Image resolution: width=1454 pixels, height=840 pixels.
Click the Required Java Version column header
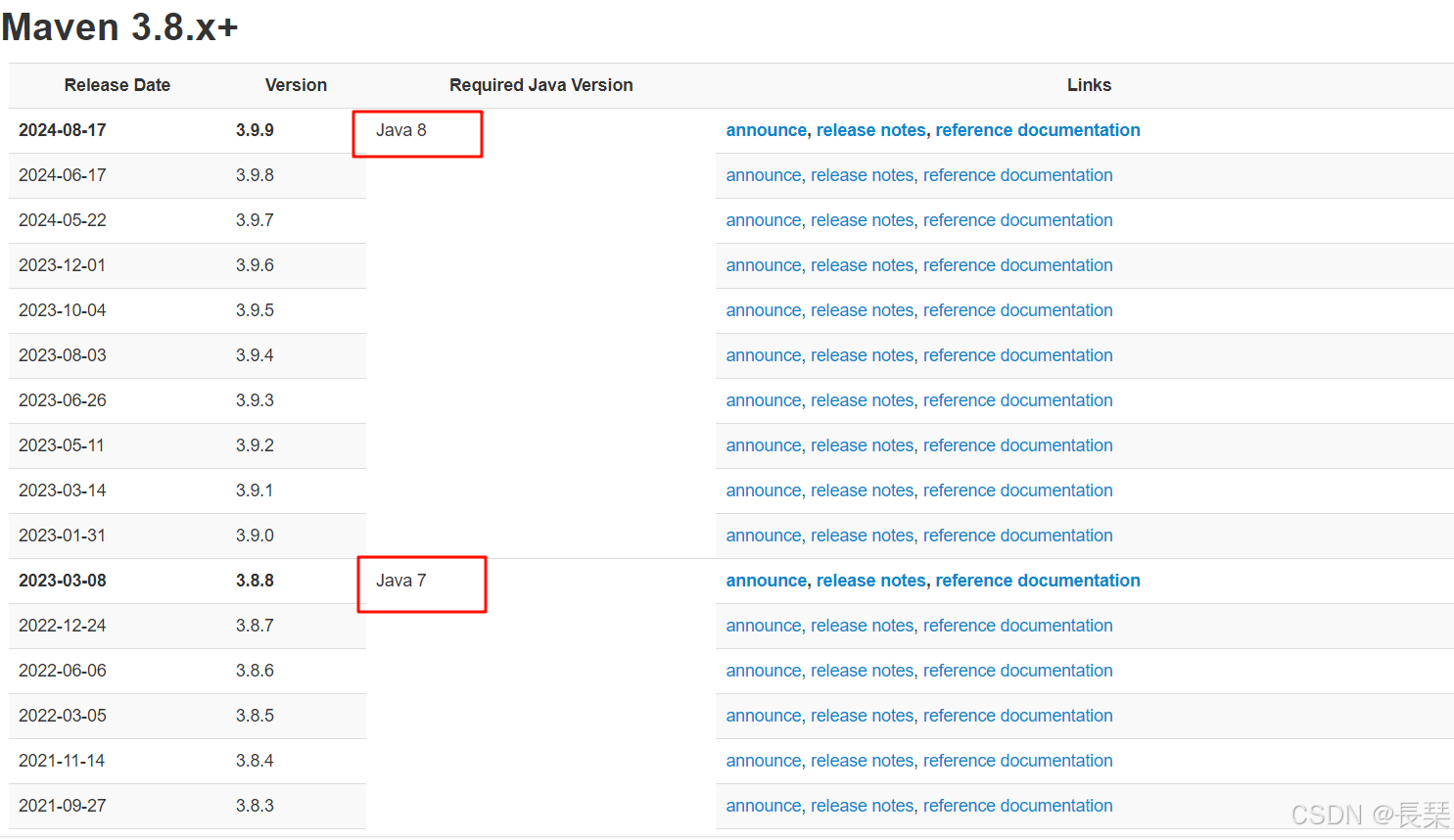tap(540, 85)
